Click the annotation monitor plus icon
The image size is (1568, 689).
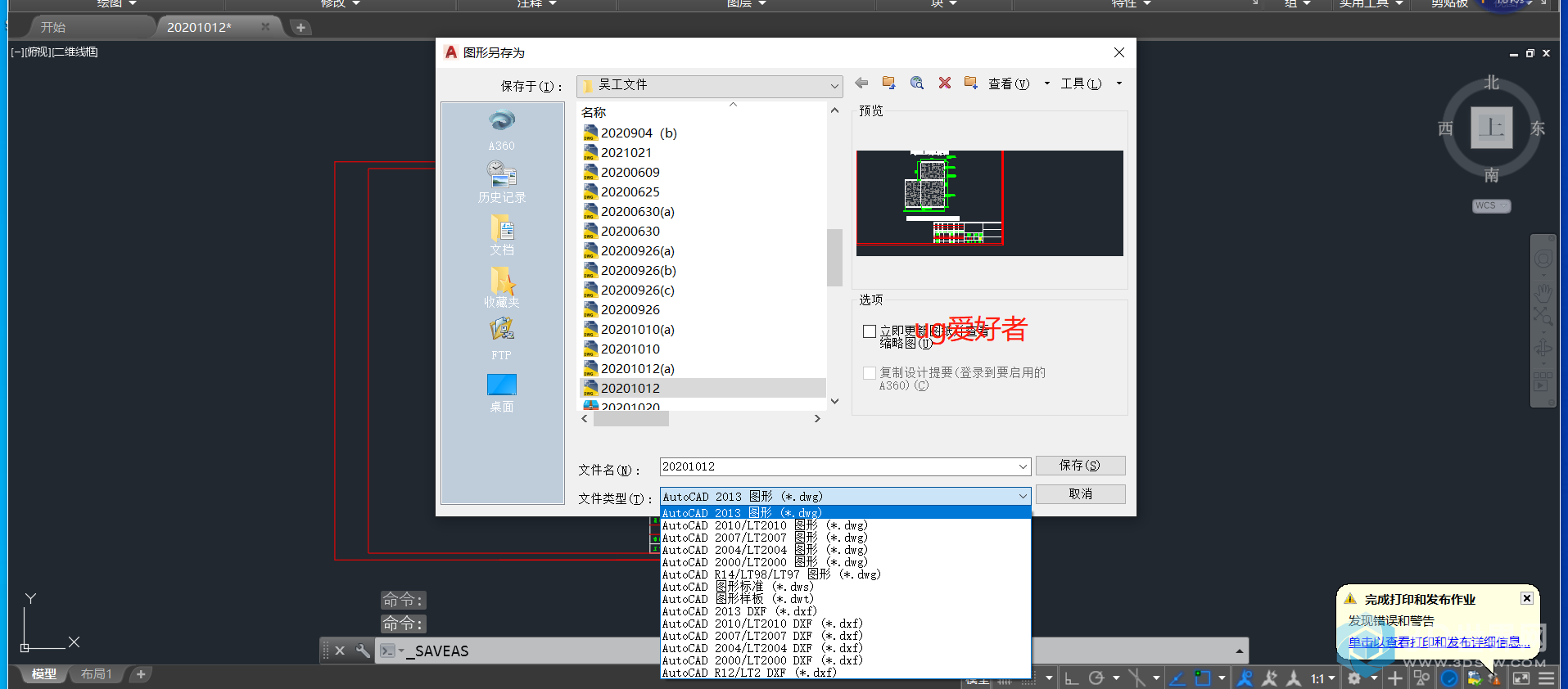pyautogui.click(x=1395, y=678)
